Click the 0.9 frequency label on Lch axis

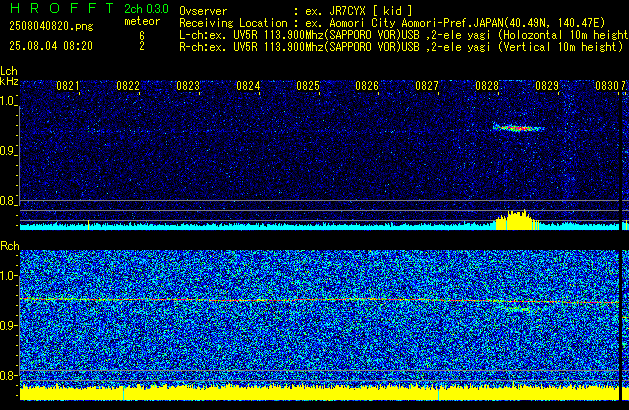click(x=8, y=151)
